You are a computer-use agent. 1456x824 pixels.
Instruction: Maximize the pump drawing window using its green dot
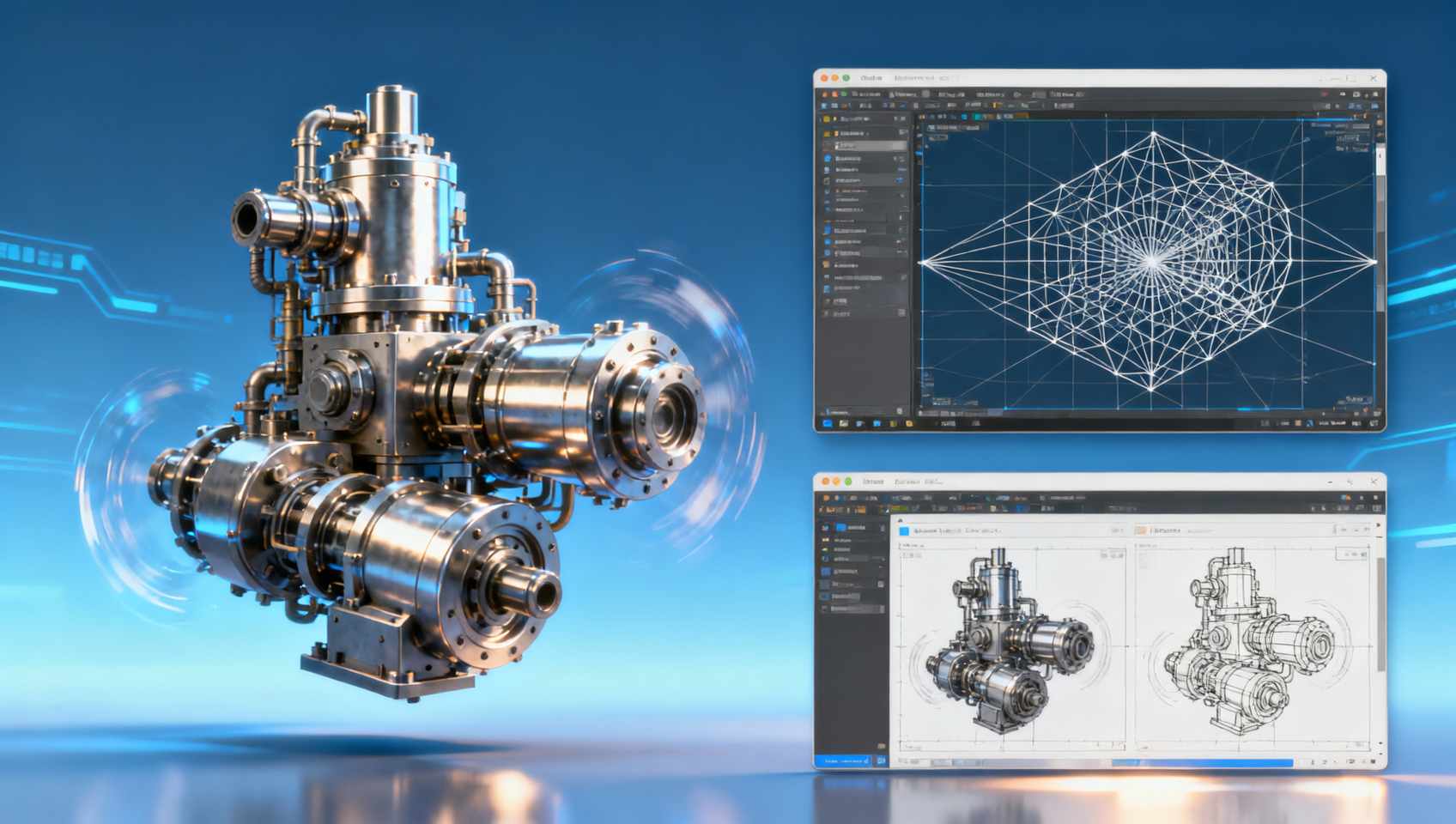click(x=848, y=482)
